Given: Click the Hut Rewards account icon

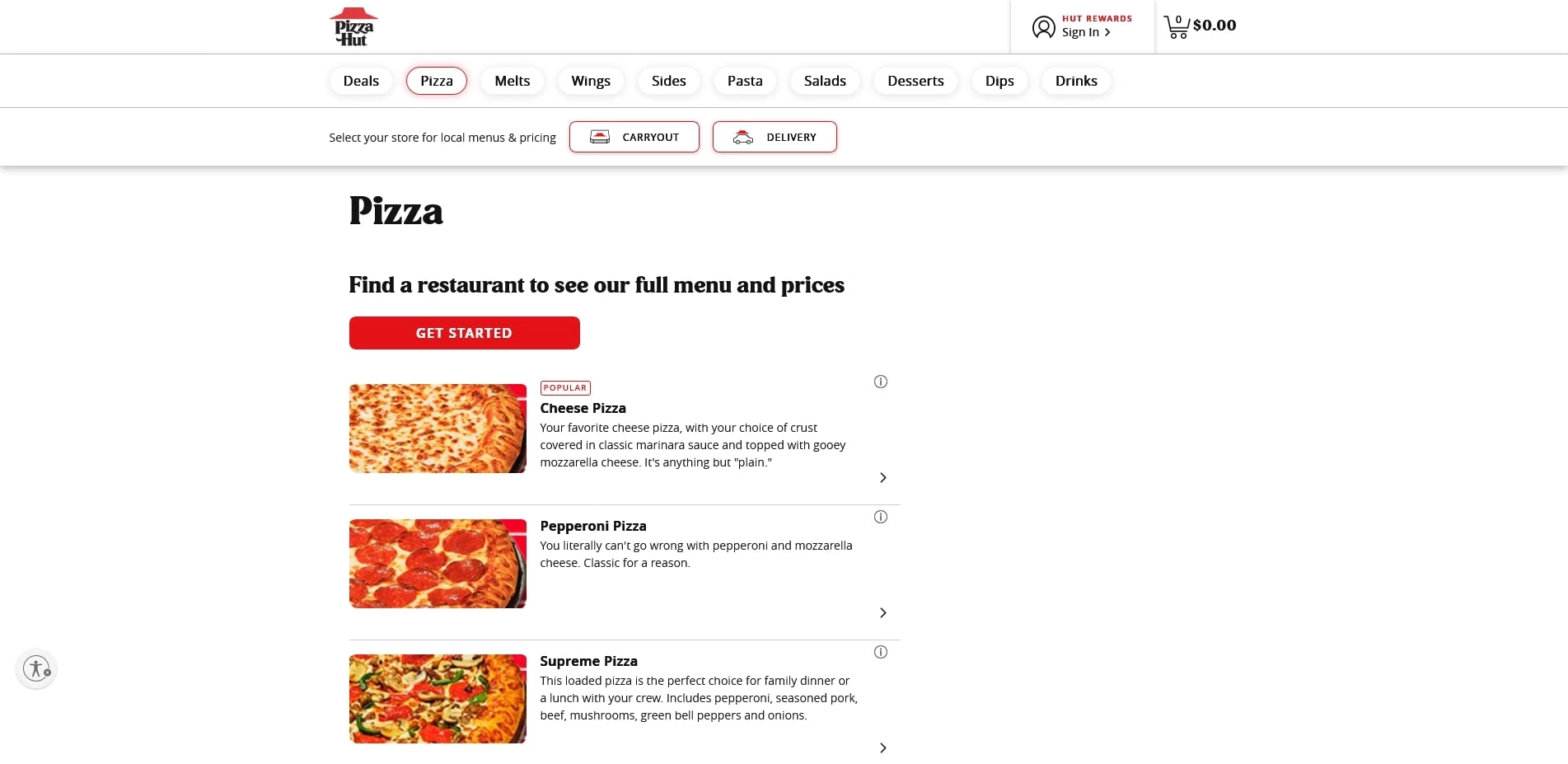Looking at the screenshot, I should pyautogui.click(x=1043, y=26).
